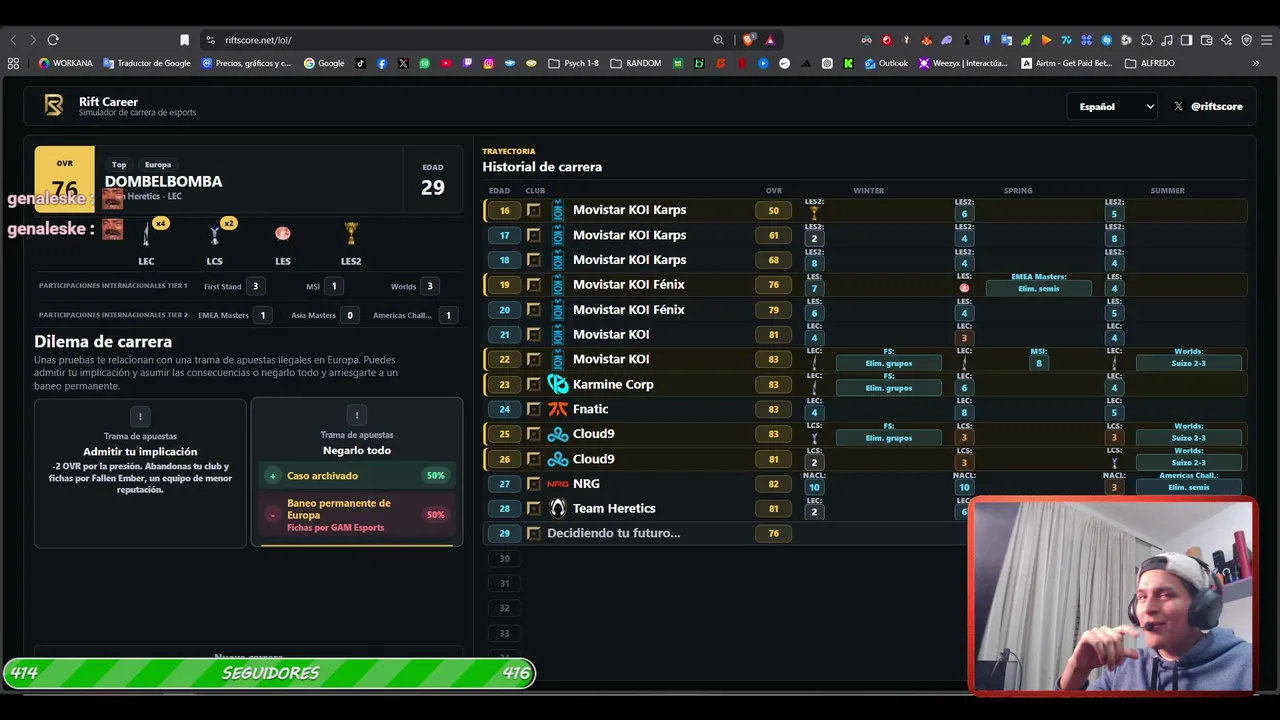Click the rank square icon in age 24 row
The image size is (1280, 720).
534,409
